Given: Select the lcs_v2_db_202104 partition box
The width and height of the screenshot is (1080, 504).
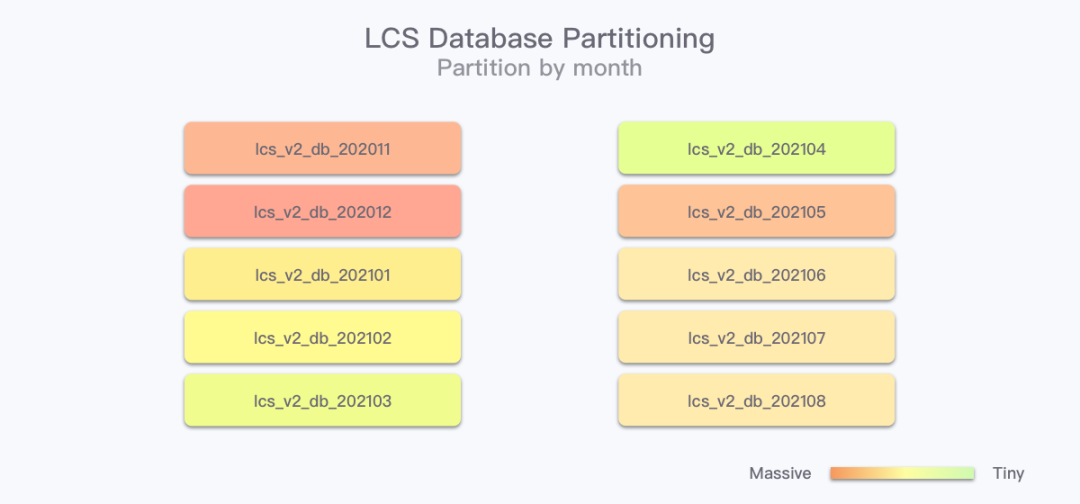Looking at the screenshot, I should click(756, 149).
